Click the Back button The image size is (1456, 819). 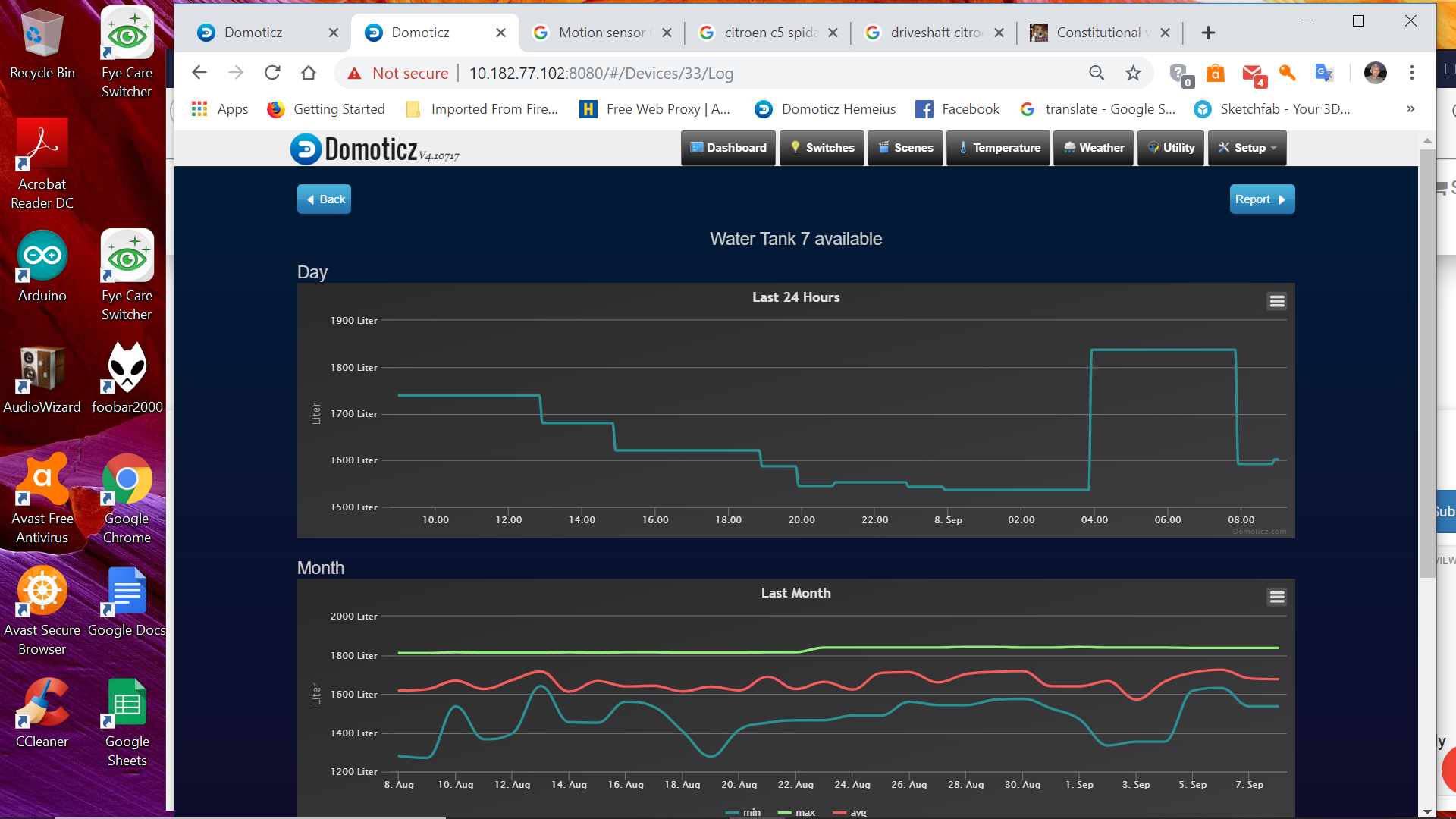click(x=325, y=199)
